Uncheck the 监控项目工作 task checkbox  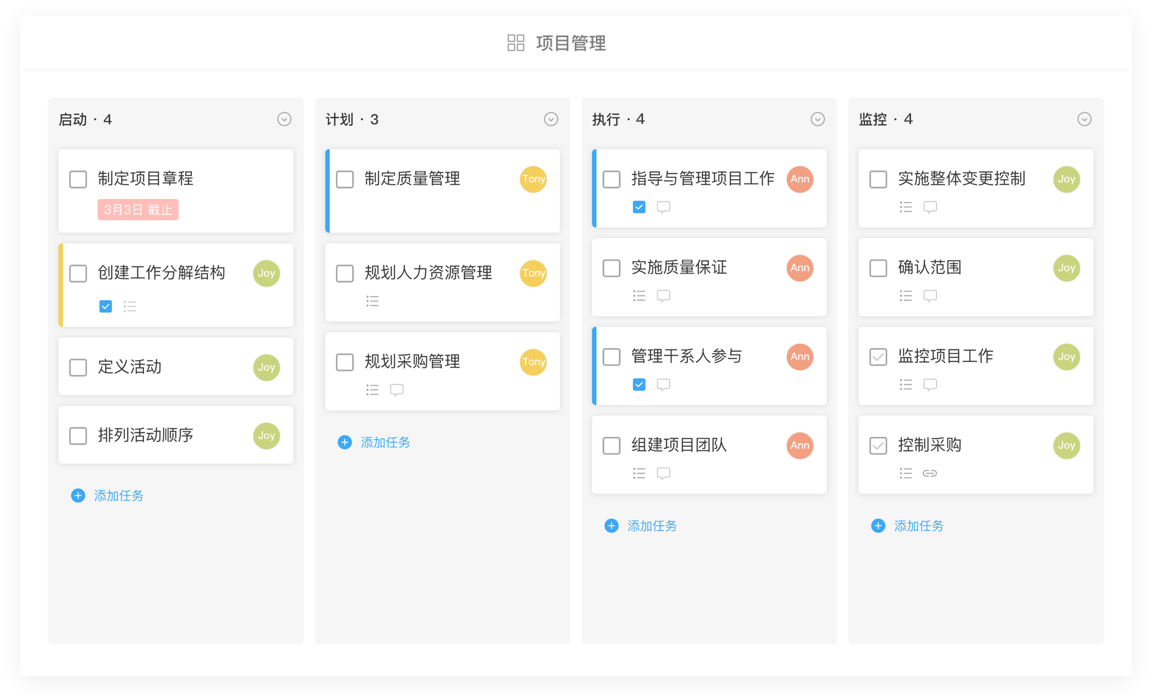coord(878,357)
